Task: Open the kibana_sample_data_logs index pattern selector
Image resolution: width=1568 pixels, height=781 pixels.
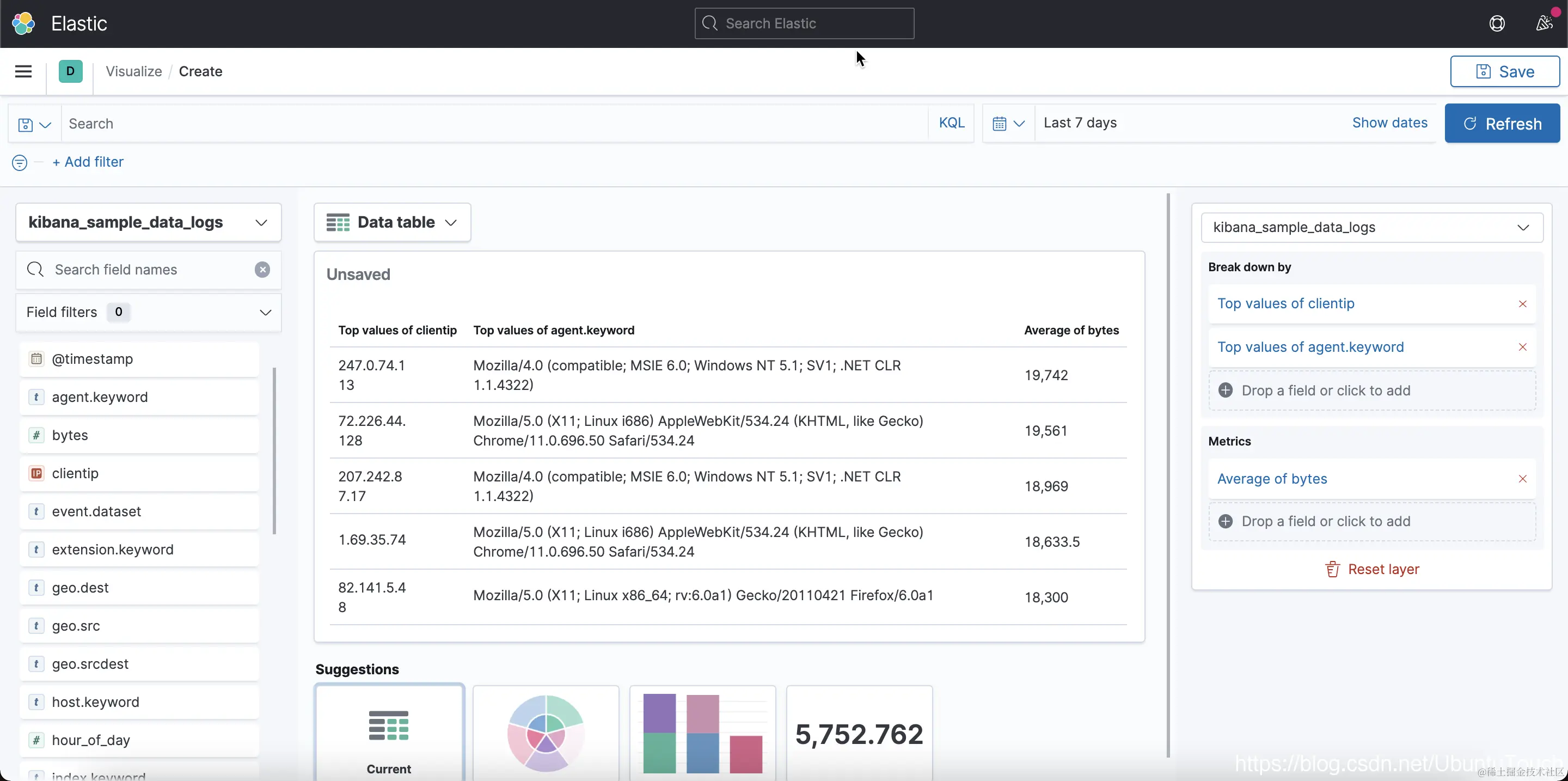Action: pos(149,222)
